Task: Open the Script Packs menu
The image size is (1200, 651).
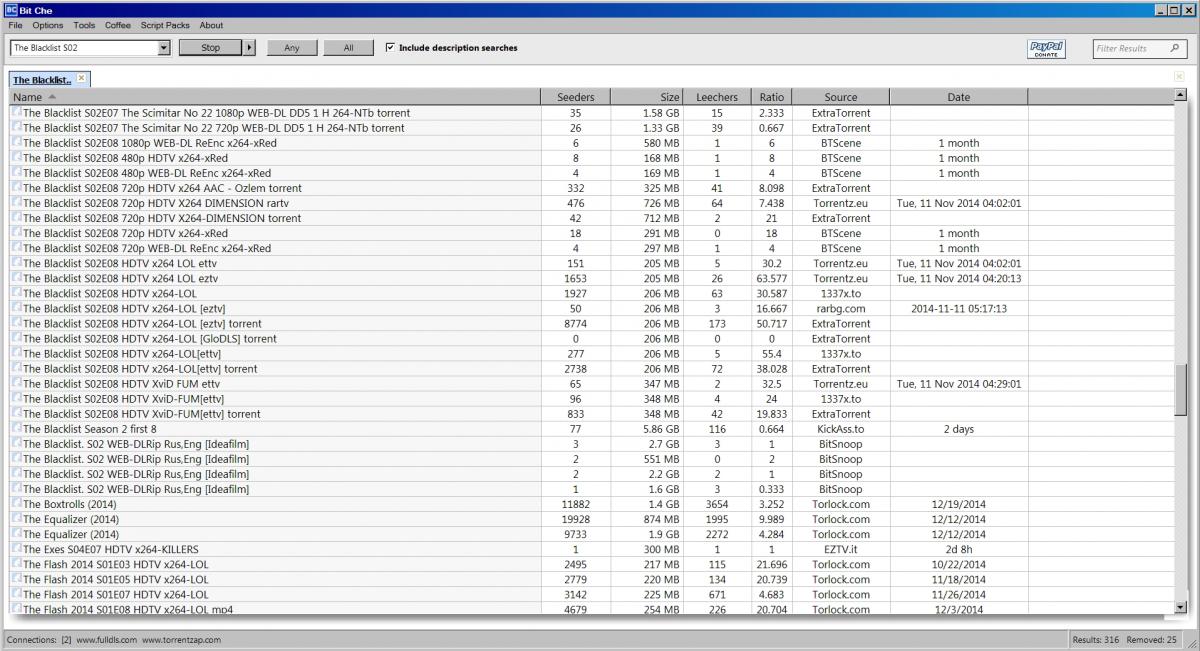Action: (165, 25)
